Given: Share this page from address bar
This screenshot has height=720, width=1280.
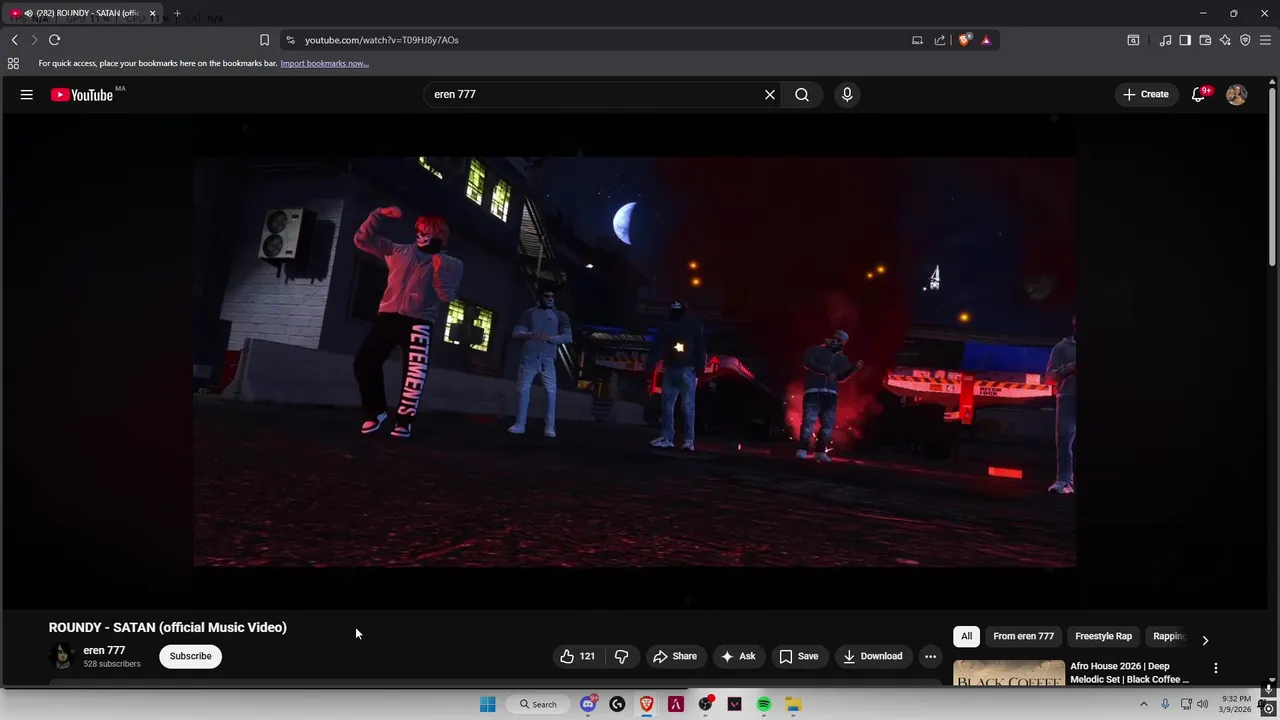Looking at the screenshot, I should pyautogui.click(x=940, y=40).
